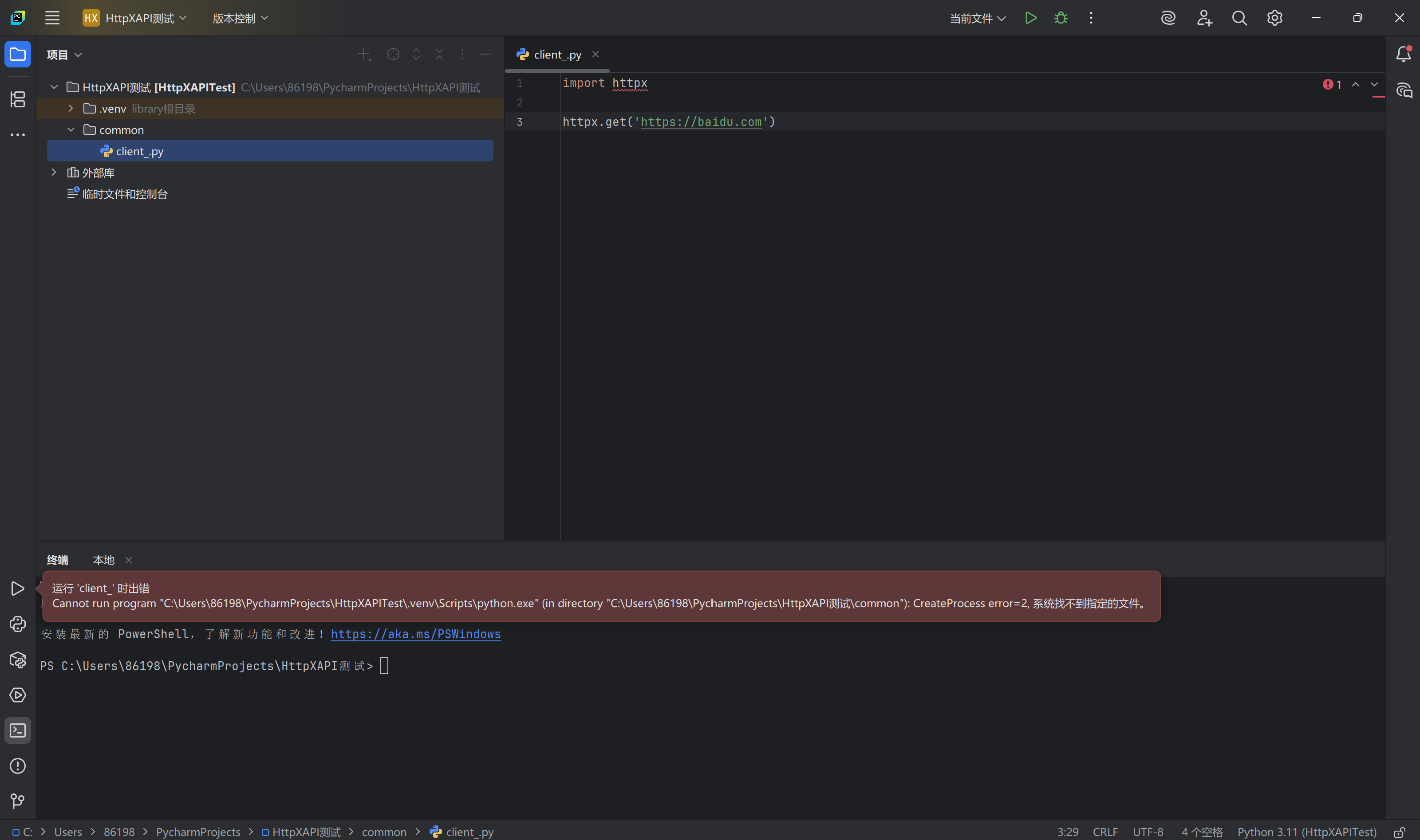Collapse the common folder in project tree
Screen dimensions: 1420x840
(71, 129)
